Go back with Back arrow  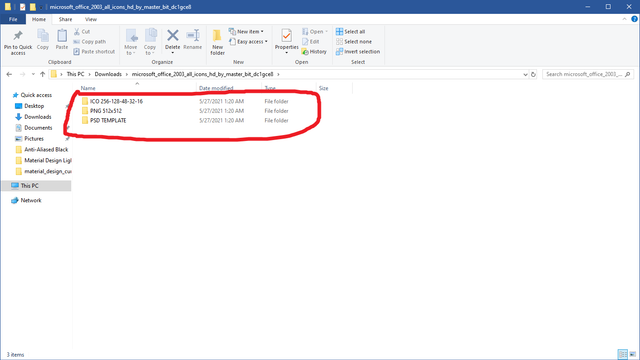(9, 74)
